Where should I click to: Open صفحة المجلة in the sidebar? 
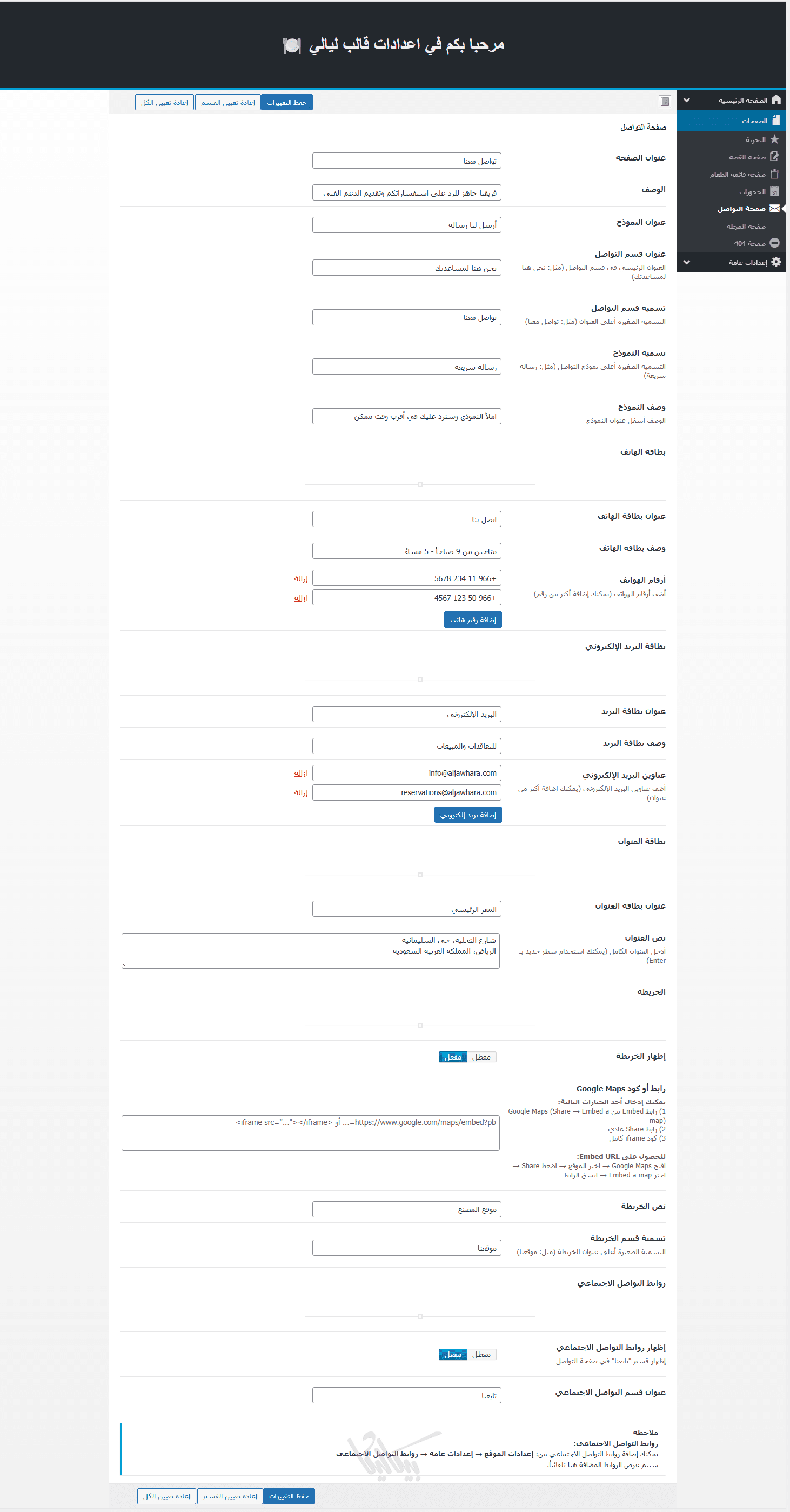(745, 227)
